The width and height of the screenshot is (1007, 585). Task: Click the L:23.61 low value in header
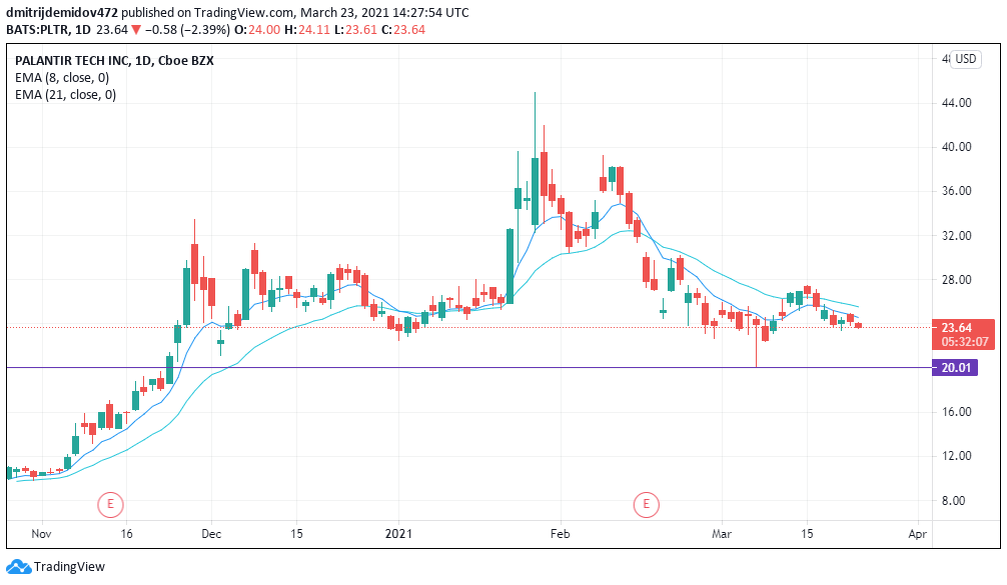point(355,30)
